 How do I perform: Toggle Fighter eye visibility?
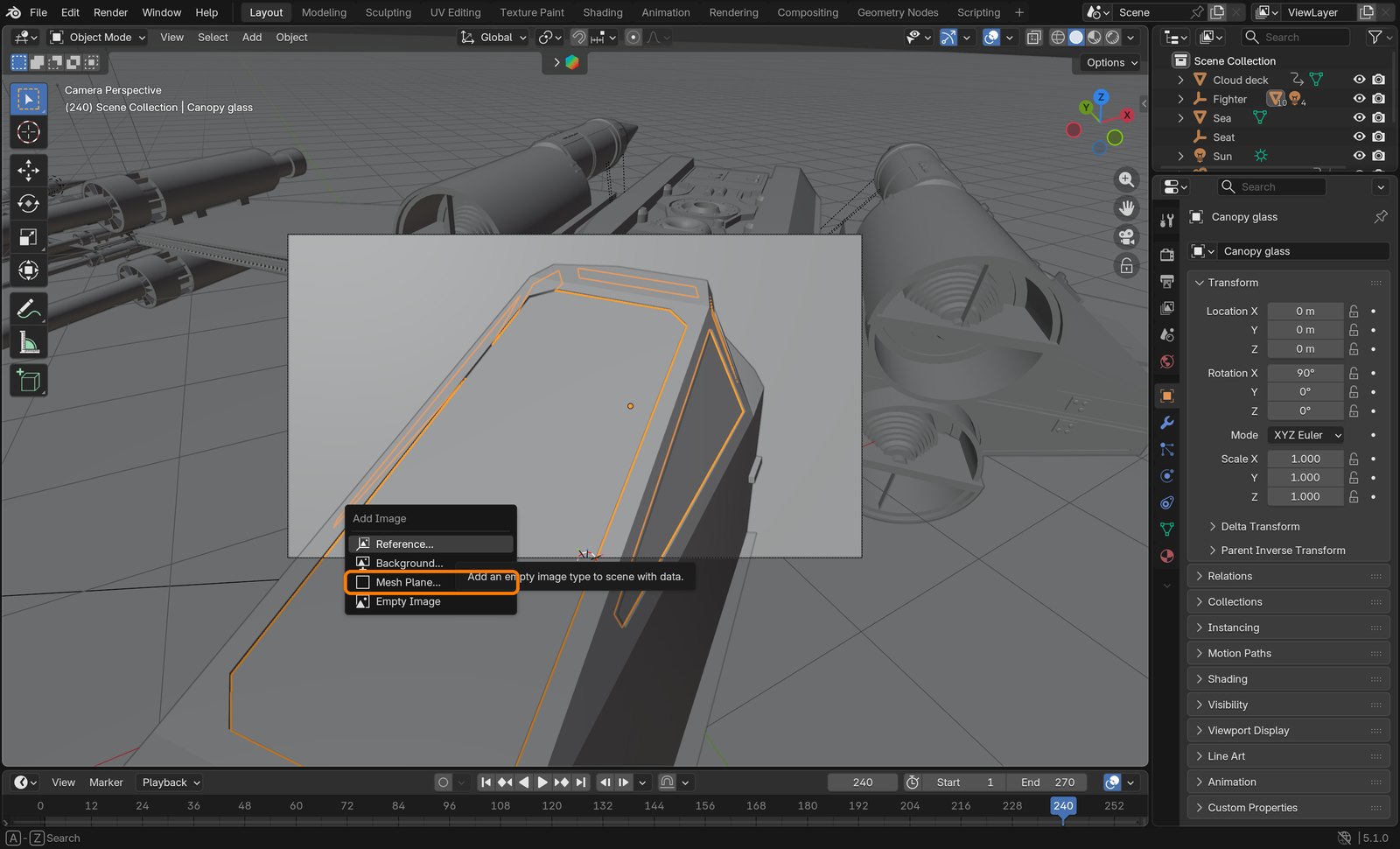tap(1359, 99)
